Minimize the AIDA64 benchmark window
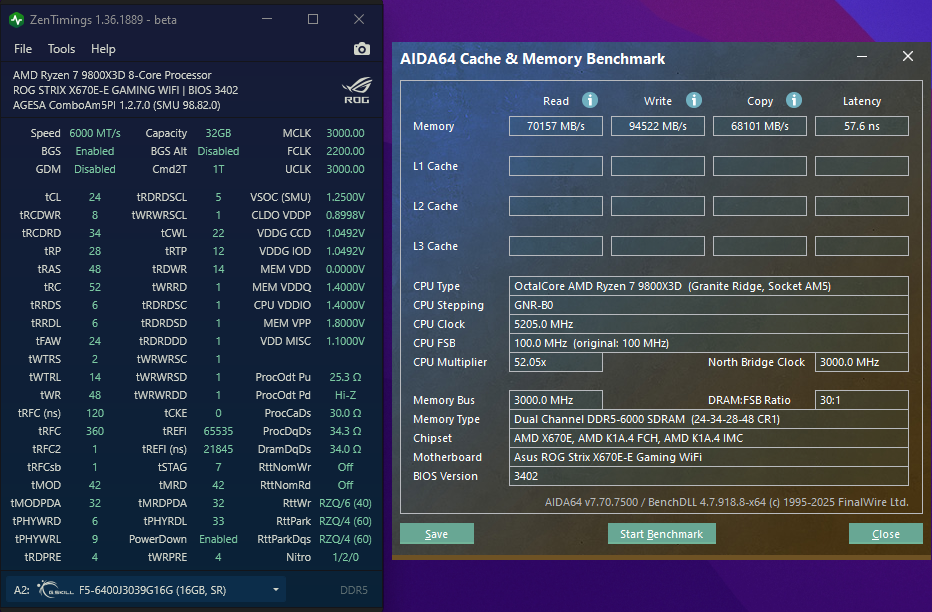 click(862, 56)
